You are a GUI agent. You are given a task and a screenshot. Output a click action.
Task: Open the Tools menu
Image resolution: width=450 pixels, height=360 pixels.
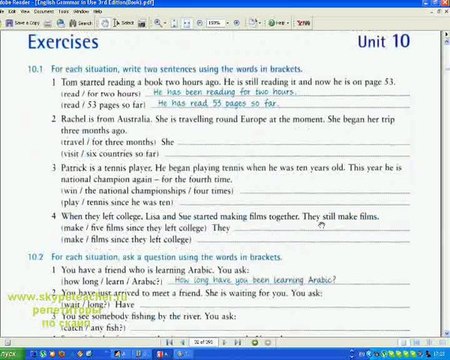pyautogui.click(x=63, y=11)
